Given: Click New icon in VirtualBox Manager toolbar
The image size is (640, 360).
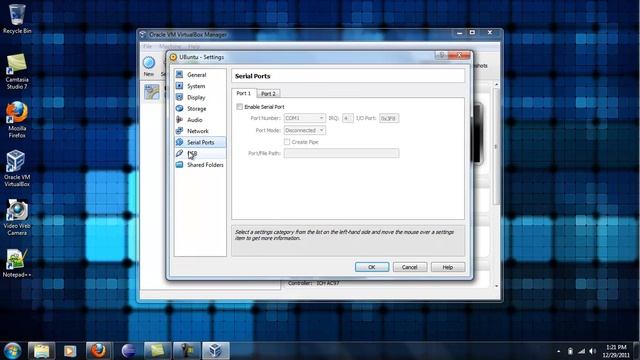Looking at the screenshot, I should point(149,66).
